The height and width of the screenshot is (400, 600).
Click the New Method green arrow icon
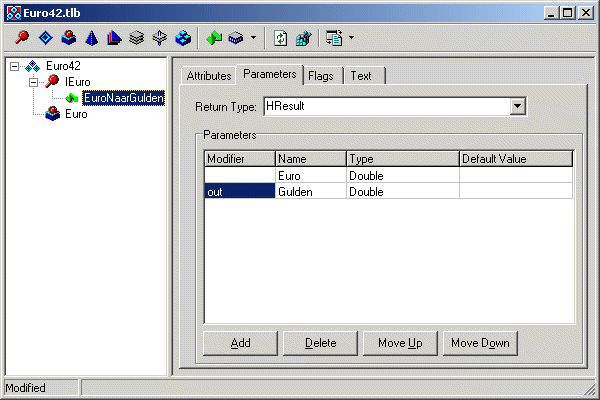coord(213,38)
